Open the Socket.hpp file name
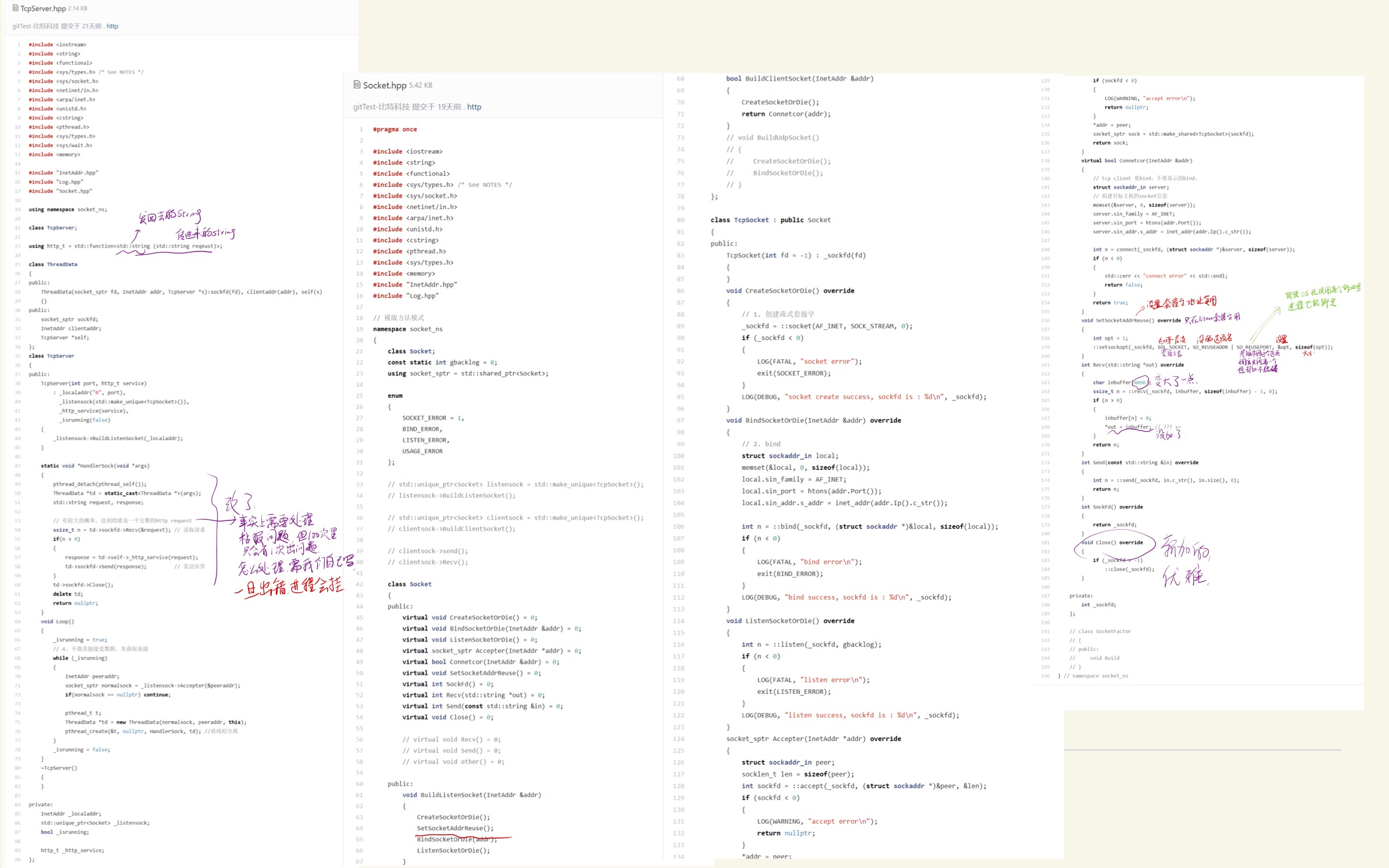 (x=384, y=85)
